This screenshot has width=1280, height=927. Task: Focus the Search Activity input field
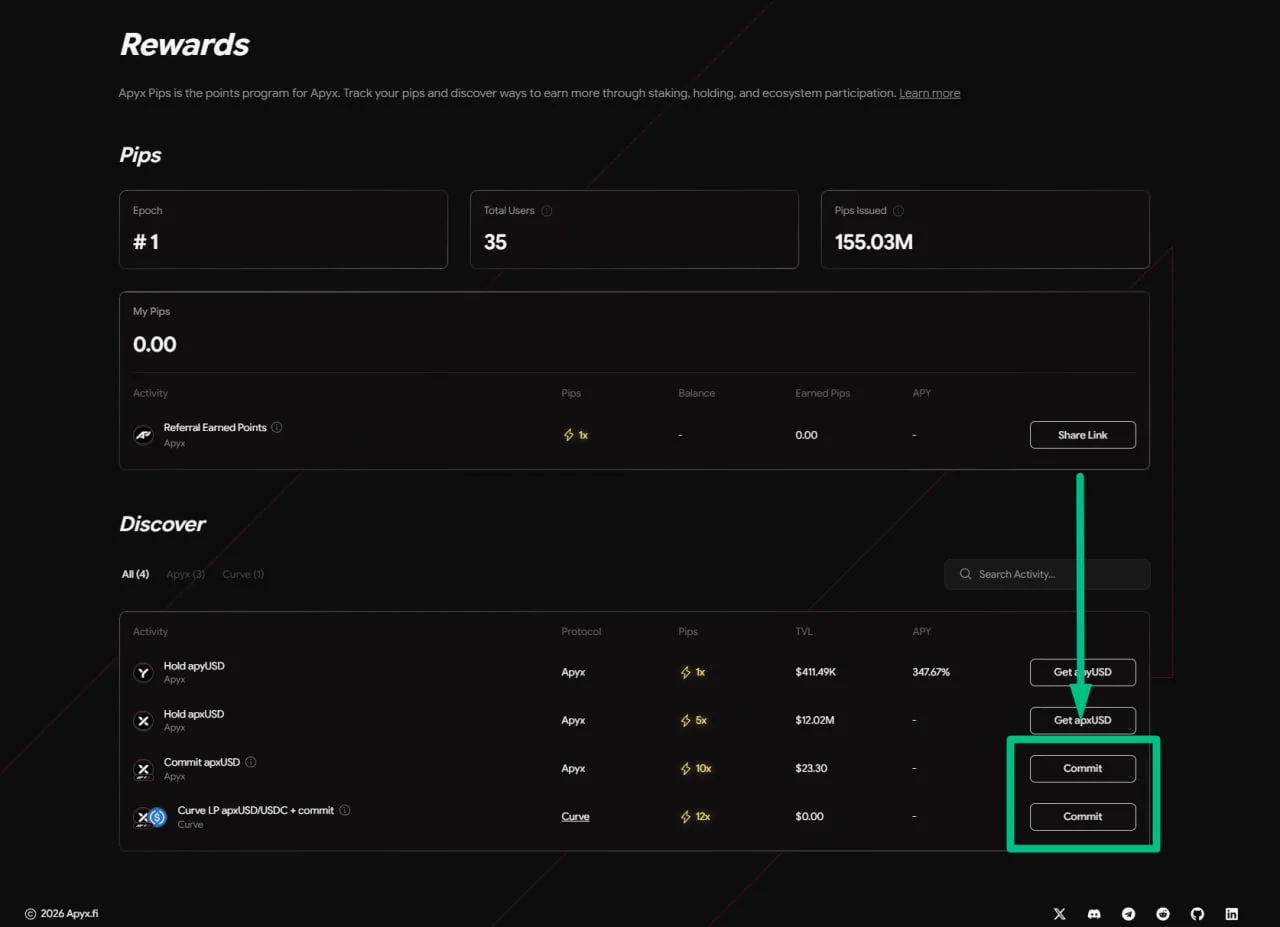[1047, 574]
